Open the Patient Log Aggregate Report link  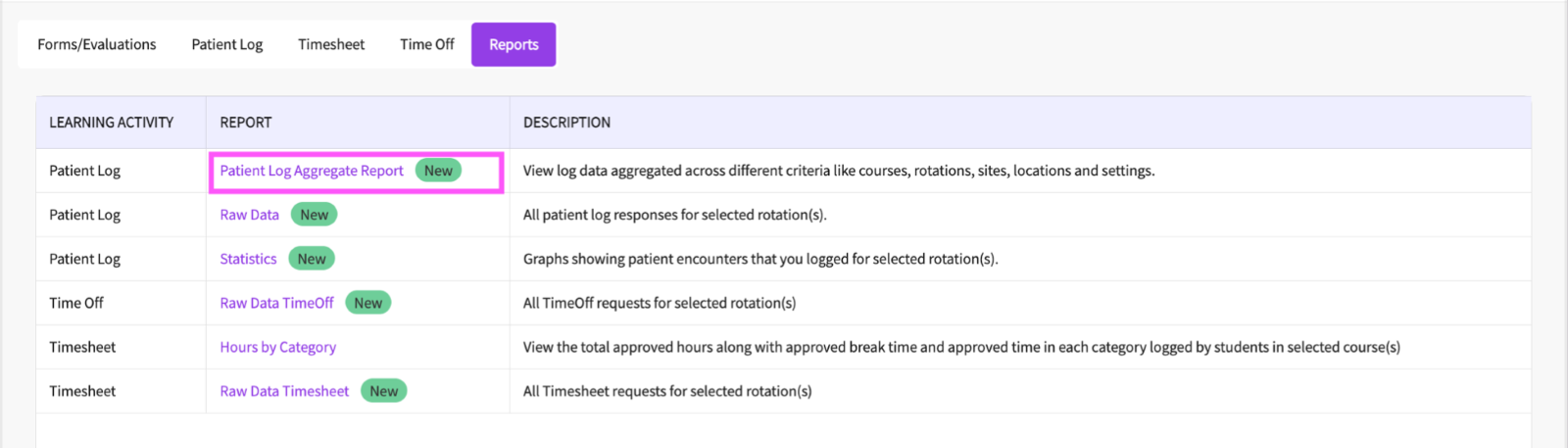point(311,171)
